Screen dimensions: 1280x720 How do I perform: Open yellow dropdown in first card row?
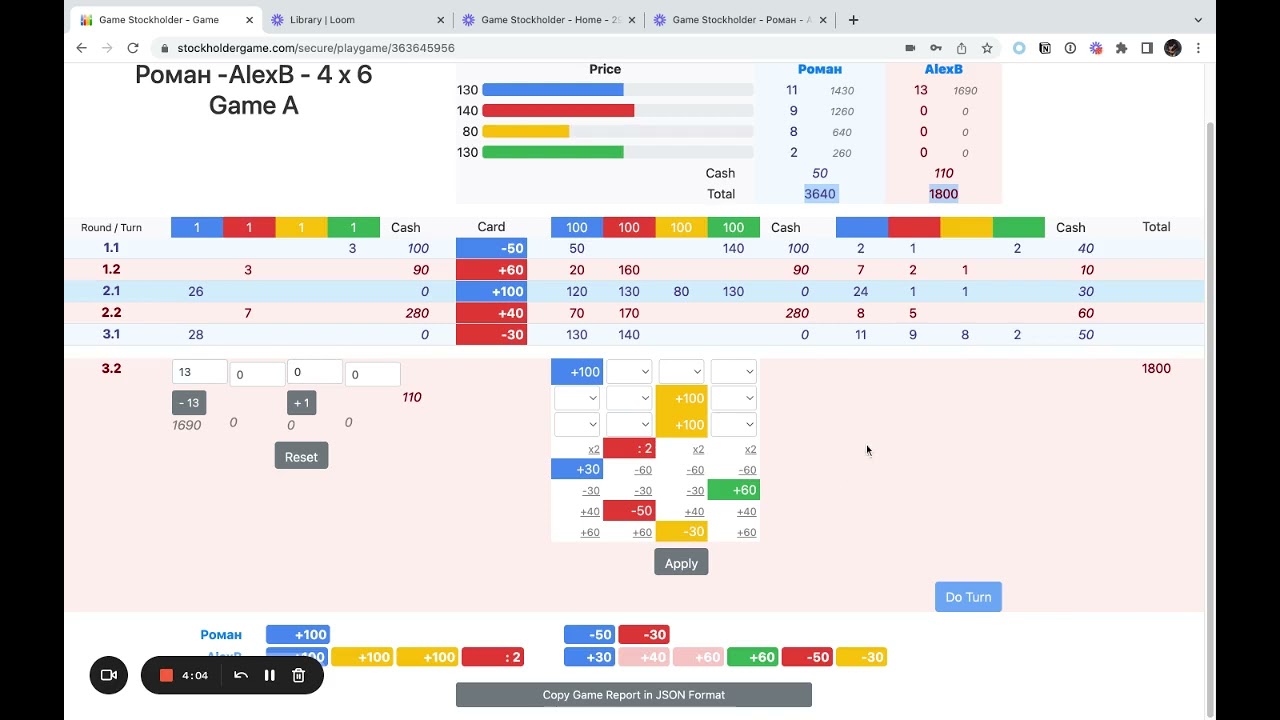point(681,372)
